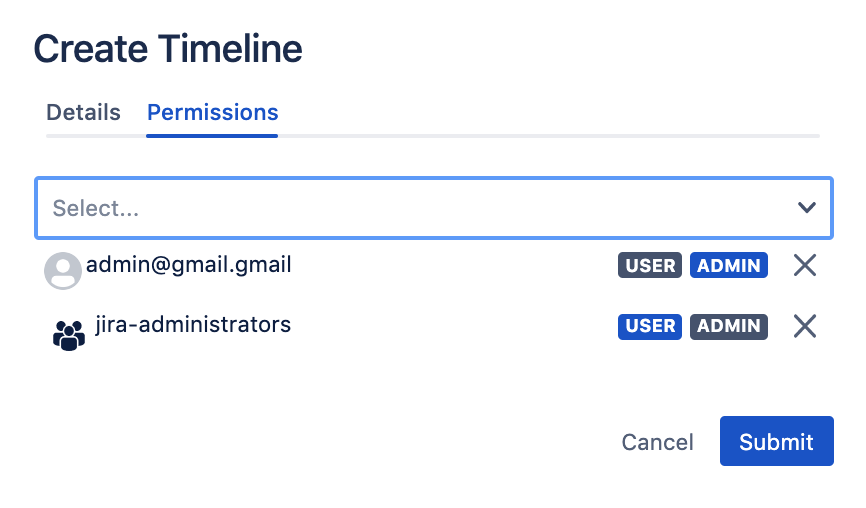
Task: Switch to the Details tab
Action: pyautogui.click(x=83, y=113)
